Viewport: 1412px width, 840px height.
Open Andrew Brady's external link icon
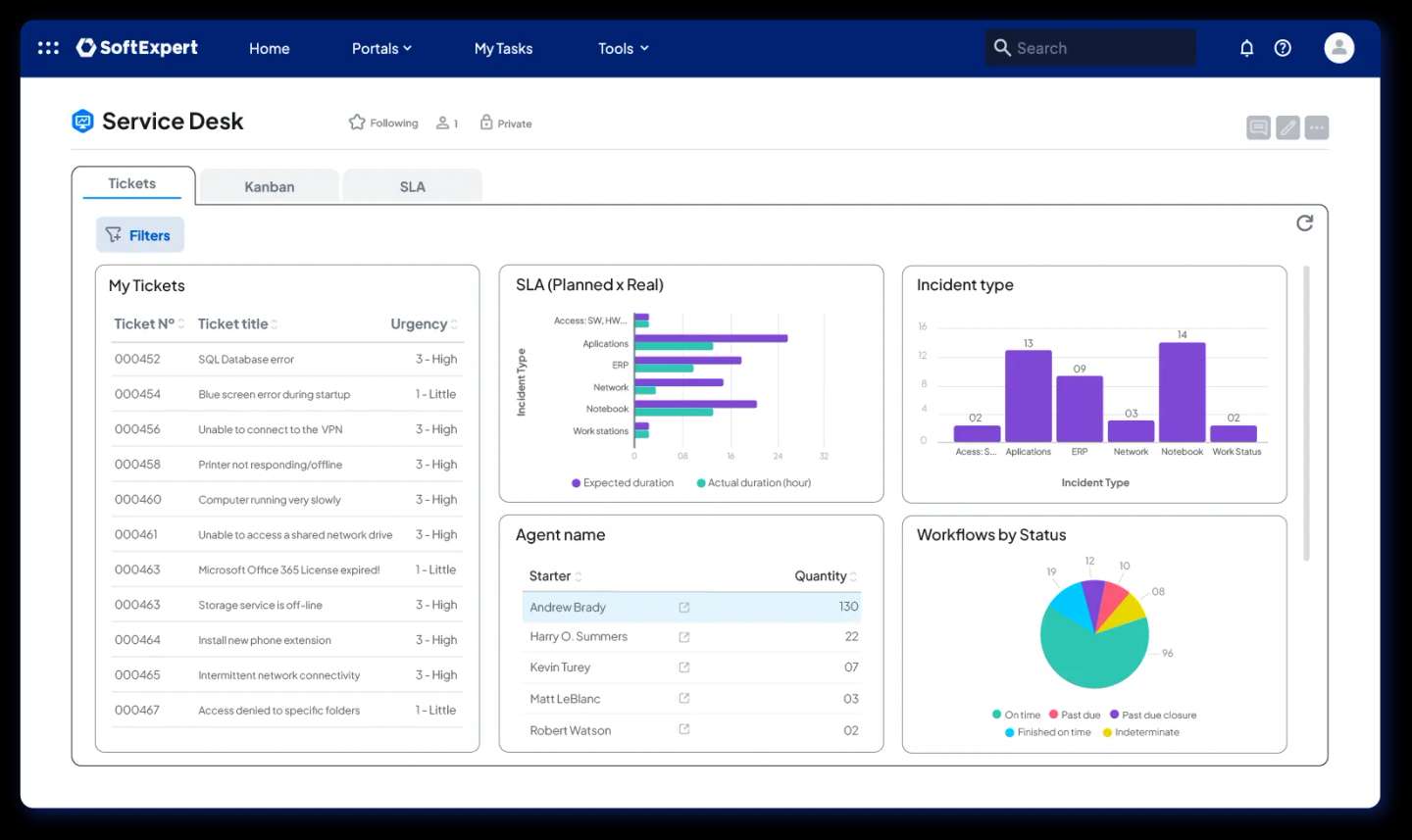click(x=683, y=607)
